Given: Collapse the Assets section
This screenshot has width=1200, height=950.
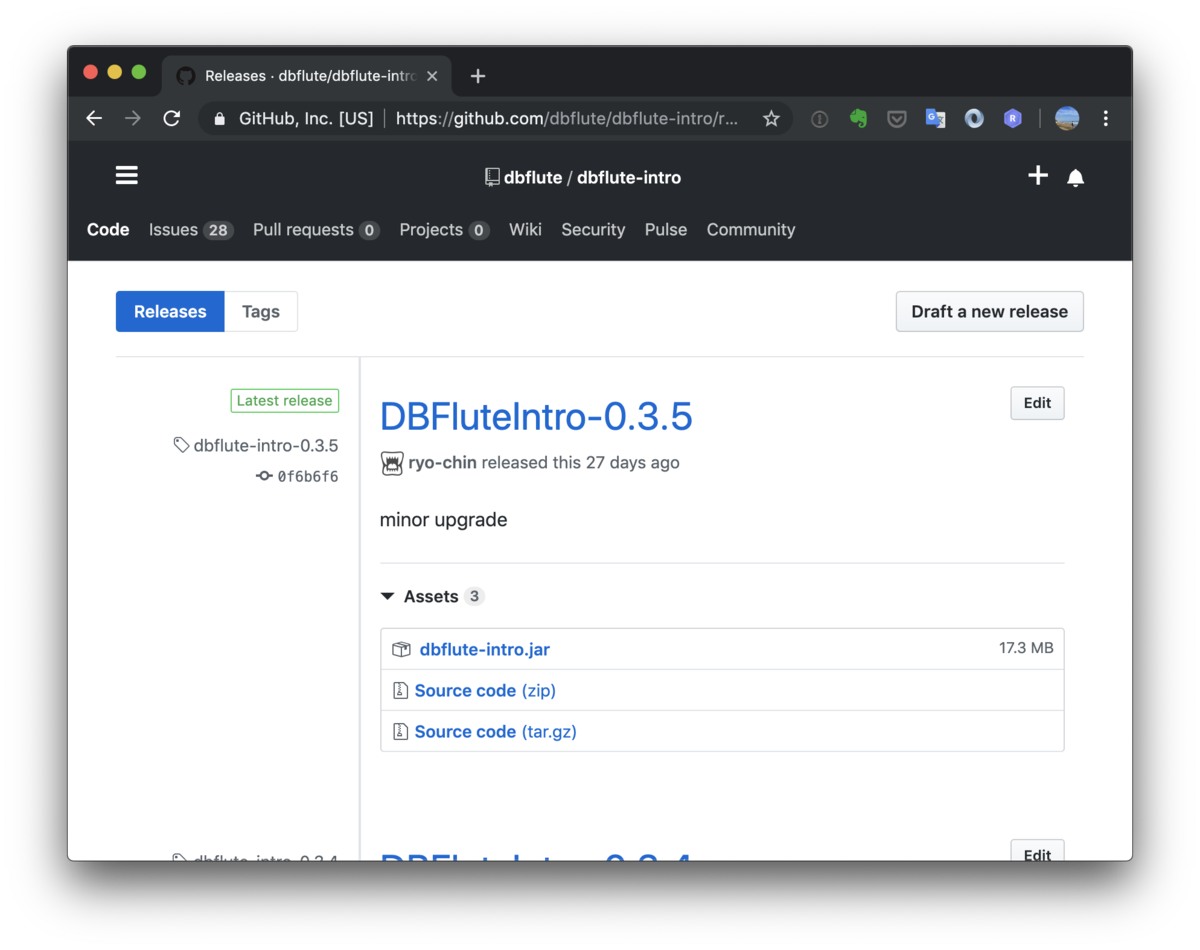Looking at the screenshot, I should point(433,596).
